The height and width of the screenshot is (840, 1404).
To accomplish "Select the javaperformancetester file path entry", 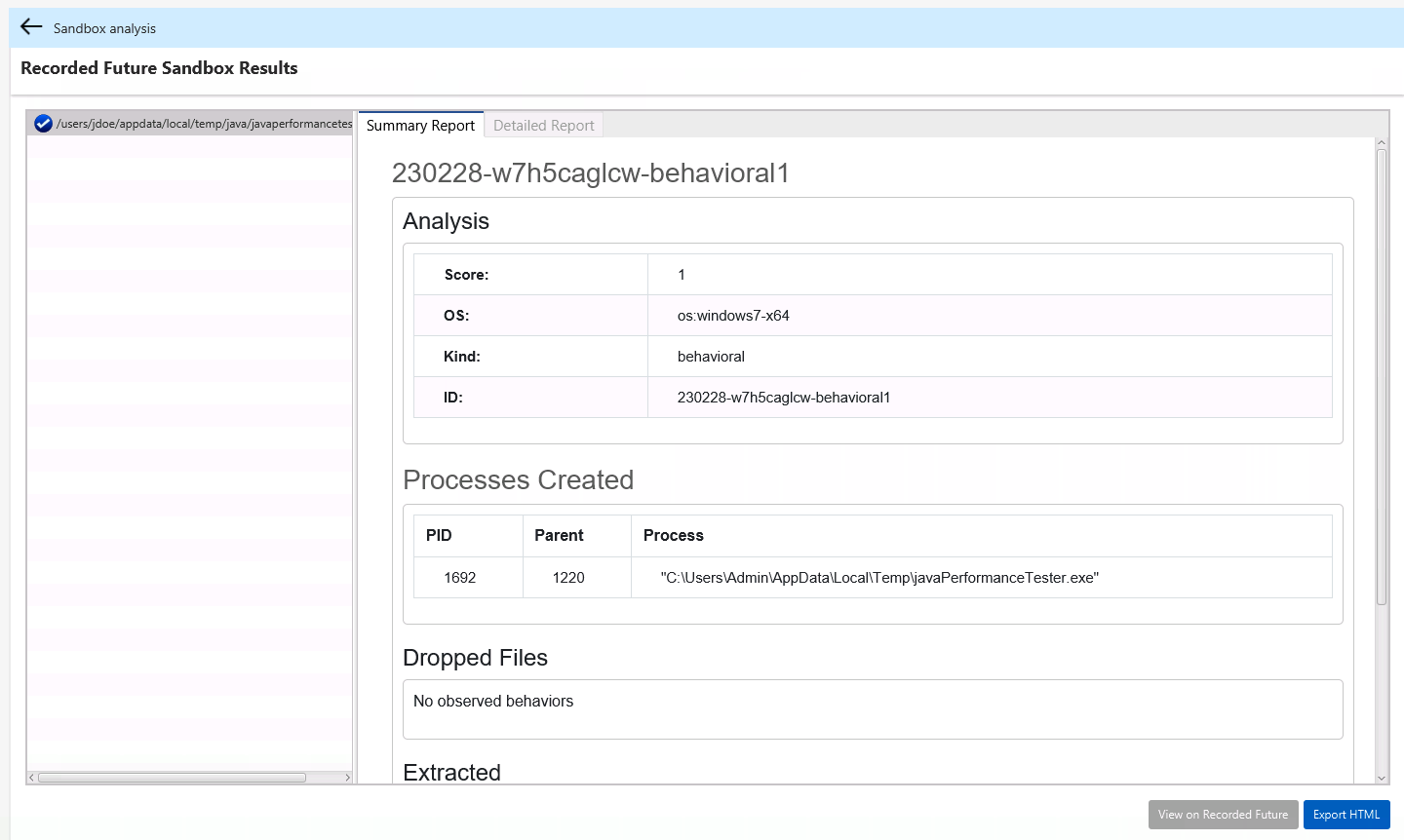I will (x=205, y=123).
